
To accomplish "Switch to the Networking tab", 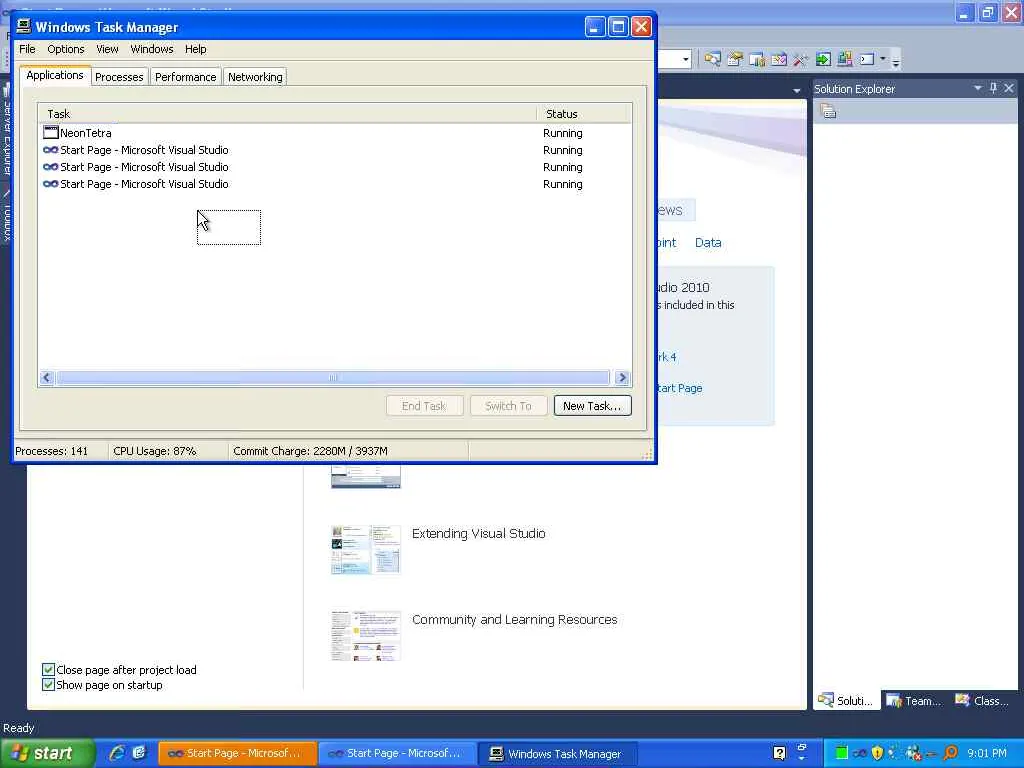I will (255, 77).
